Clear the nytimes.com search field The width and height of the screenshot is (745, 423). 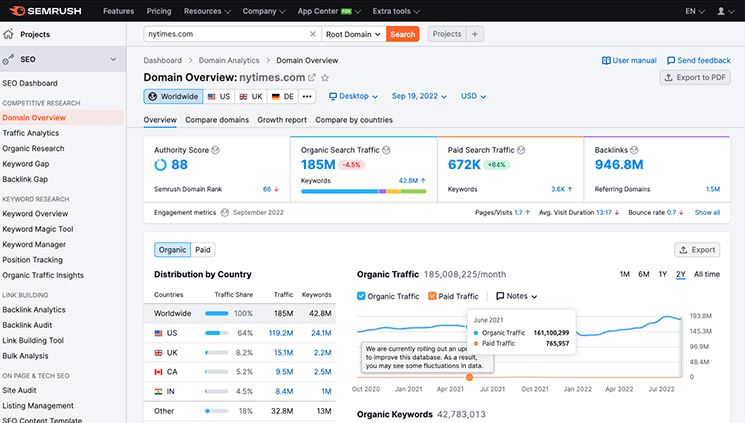point(313,34)
